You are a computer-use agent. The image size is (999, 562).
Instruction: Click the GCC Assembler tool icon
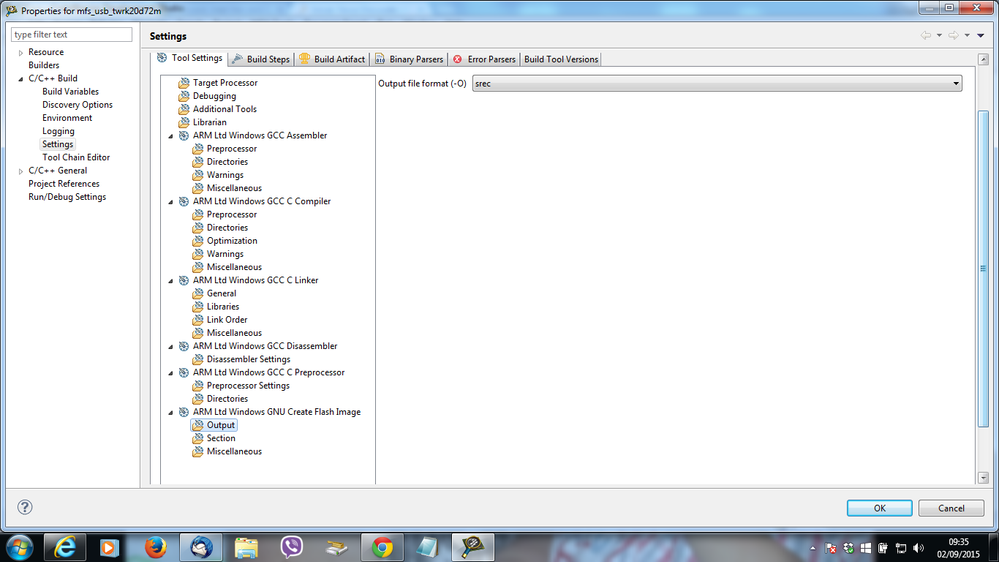[x=183, y=135]
